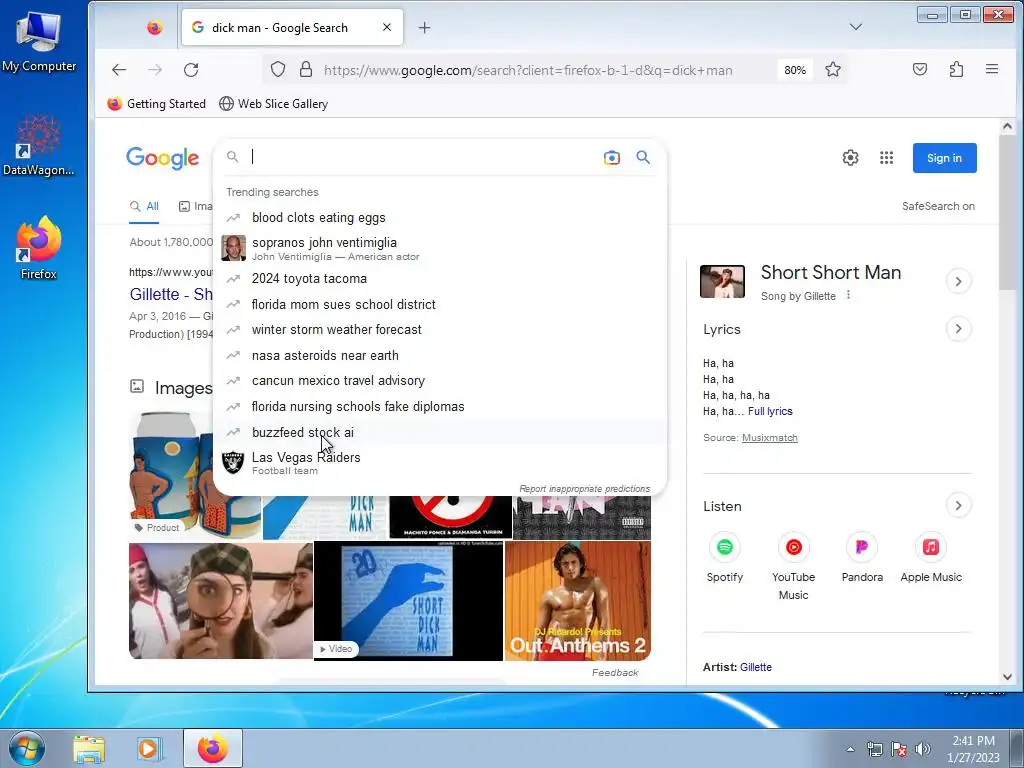
Task: Open more options dots beside Gillette
Action: (x=848, y=295)
